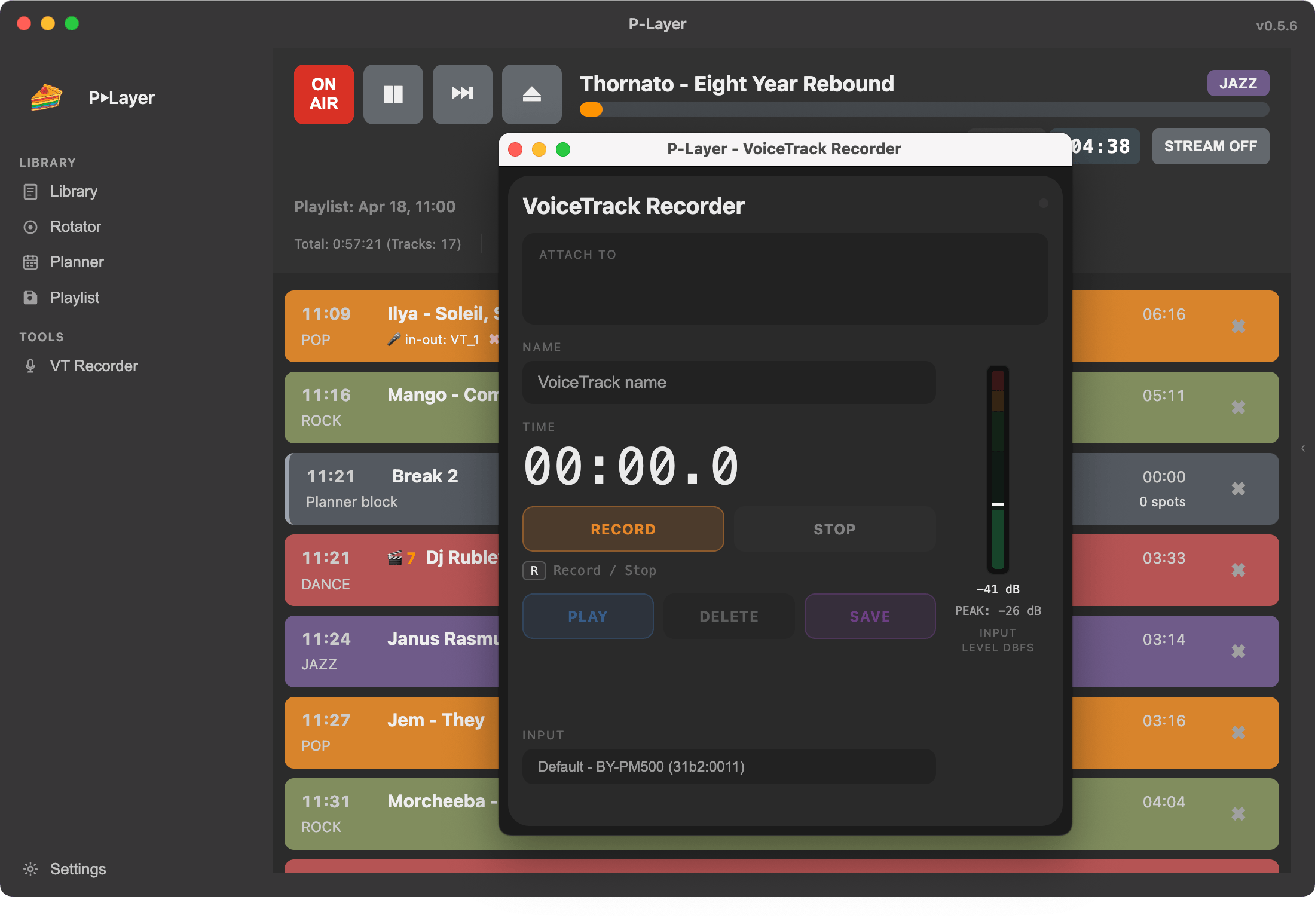1315x924 pixels.
Task: Open Rotator in the sidebar
Action: click(75, 227)
